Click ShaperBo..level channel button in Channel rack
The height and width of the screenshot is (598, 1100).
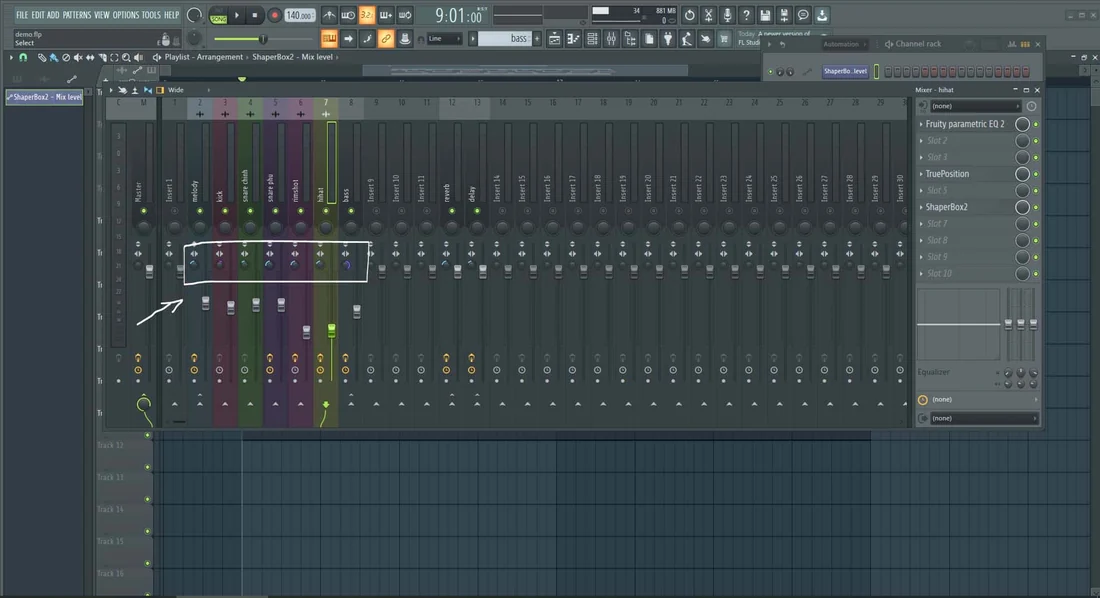[845, 71]
